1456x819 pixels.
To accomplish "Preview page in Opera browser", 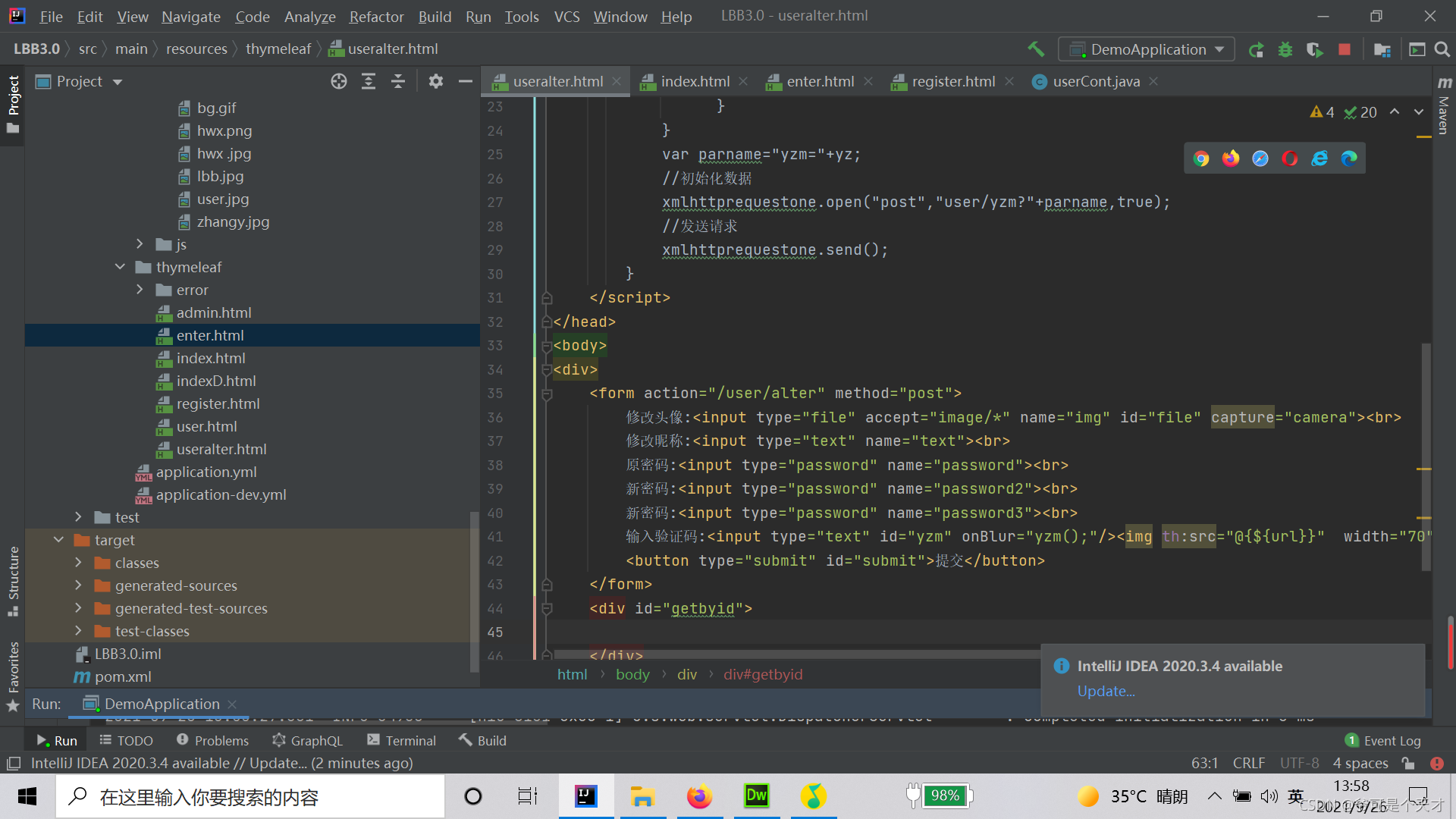I will [1290, 158].
